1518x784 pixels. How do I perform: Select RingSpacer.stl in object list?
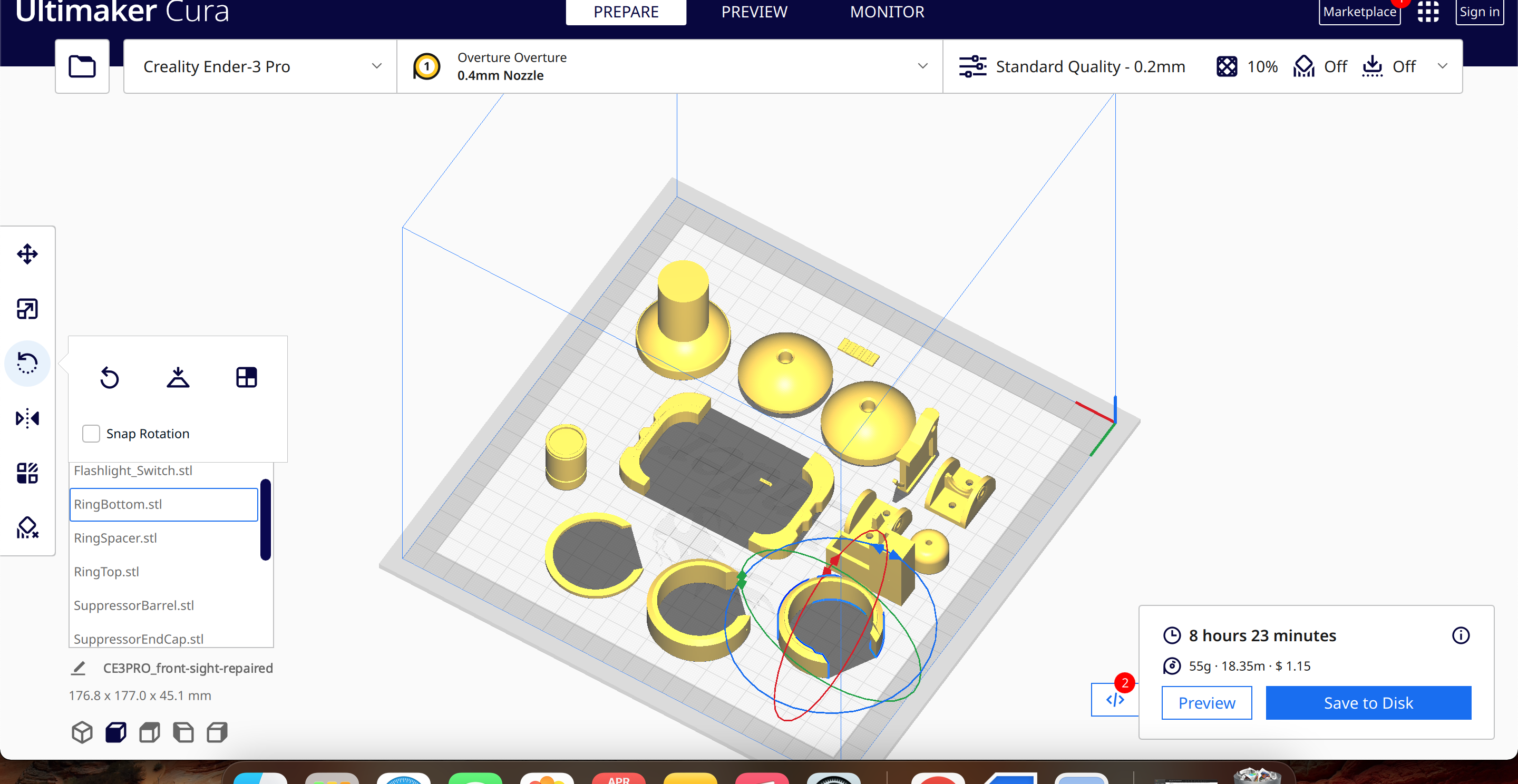click(x=115, y=538)
